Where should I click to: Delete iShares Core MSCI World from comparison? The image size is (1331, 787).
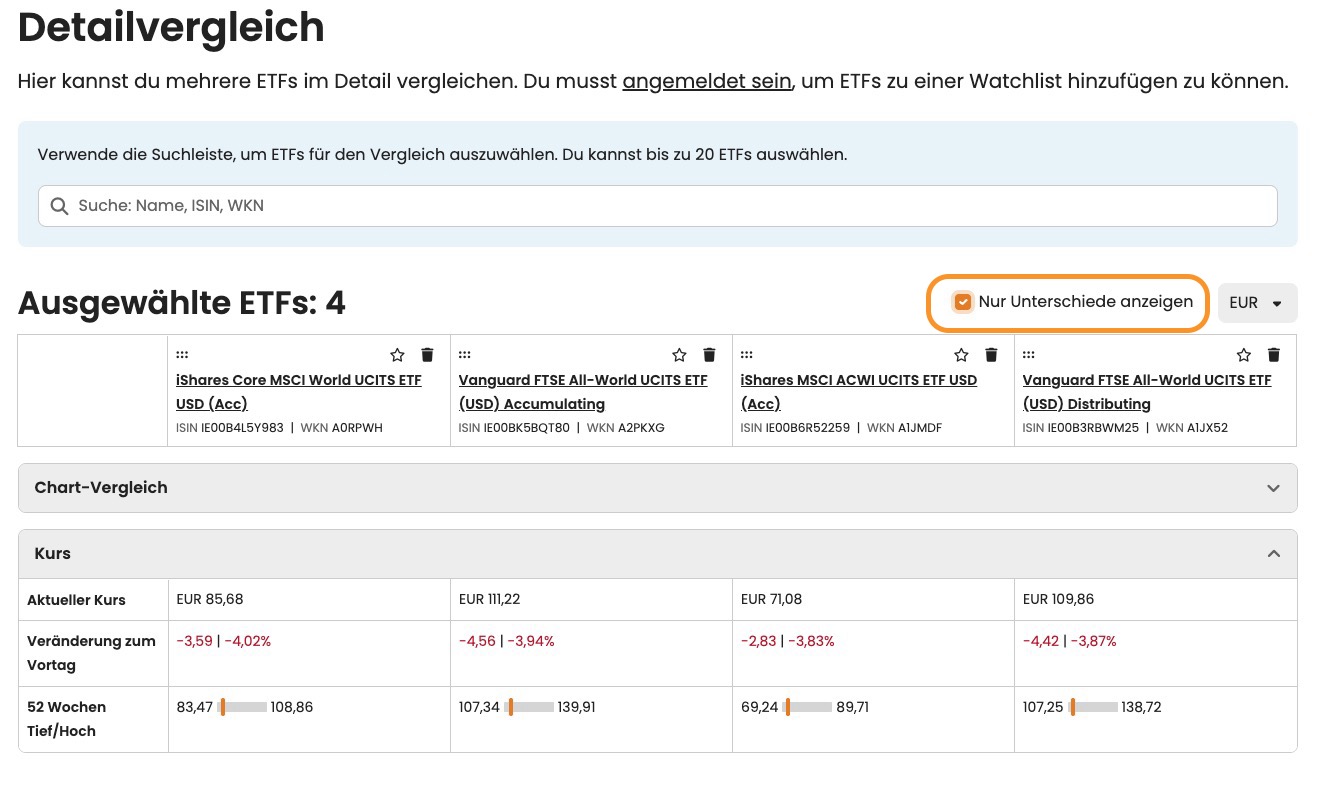click(x=427, y=355)
